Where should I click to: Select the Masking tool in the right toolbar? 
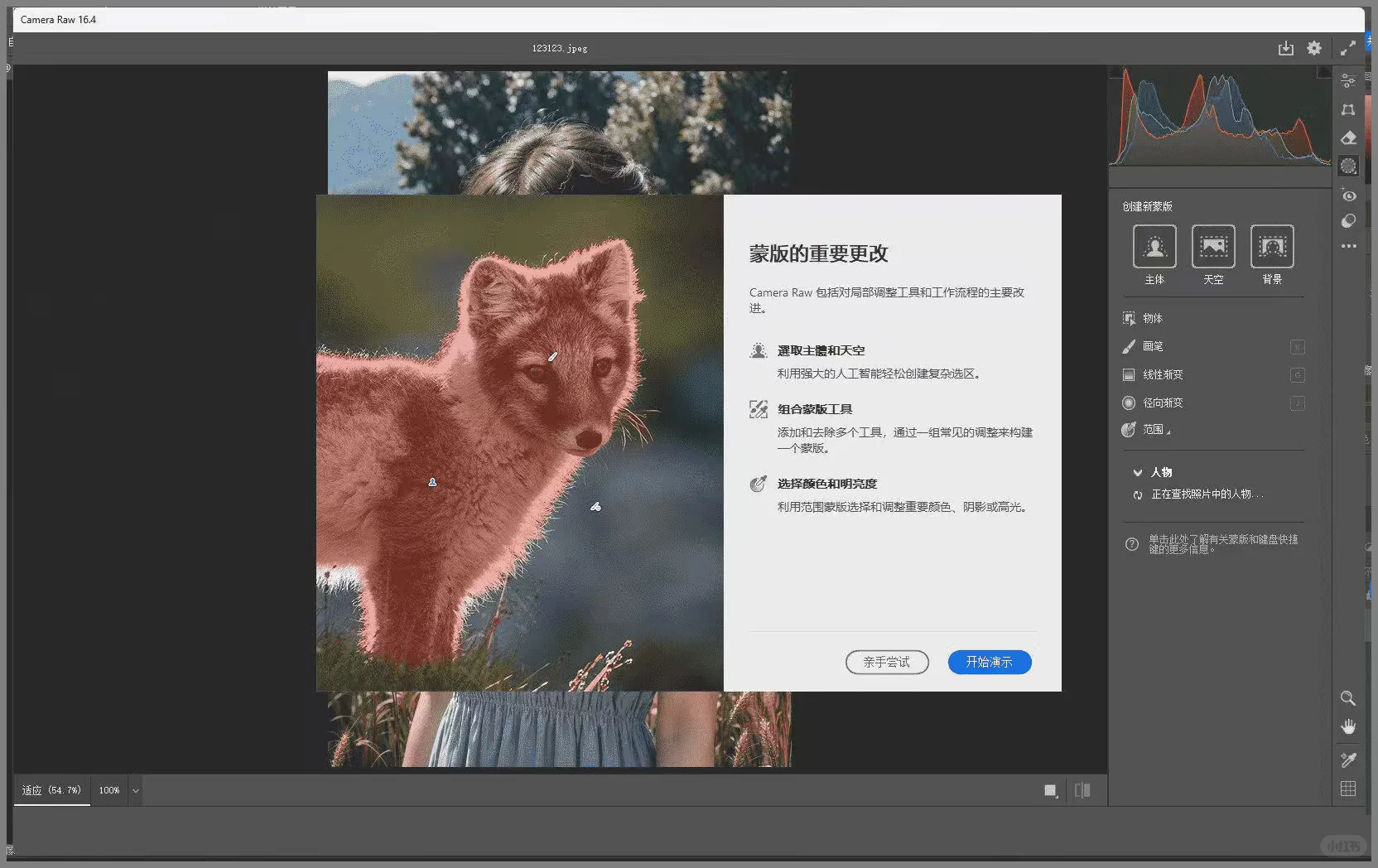[x=1348, y=165]
